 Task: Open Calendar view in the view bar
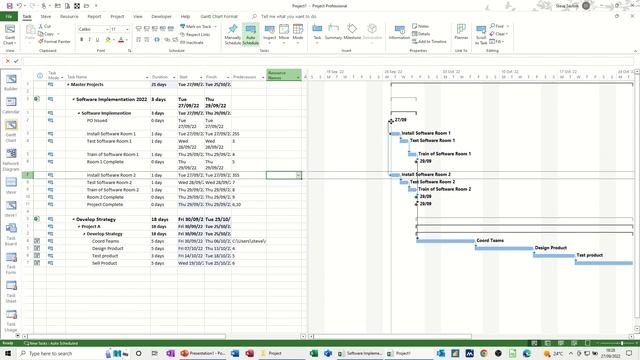[x=11, y=105]
